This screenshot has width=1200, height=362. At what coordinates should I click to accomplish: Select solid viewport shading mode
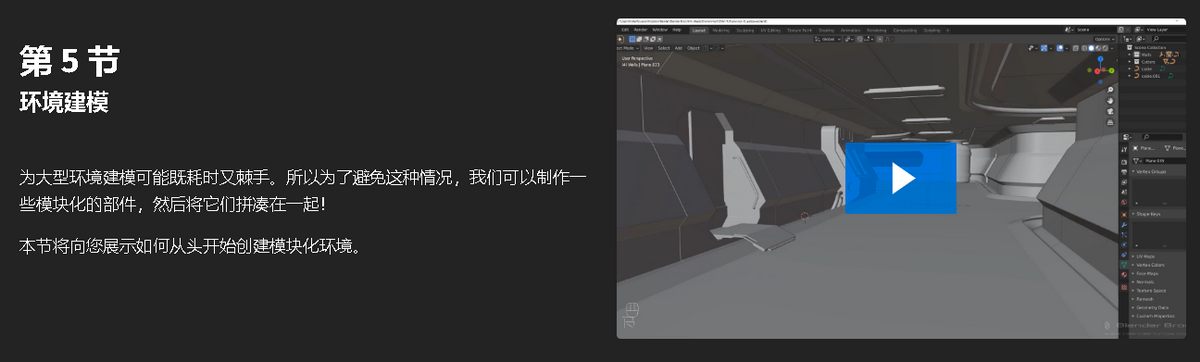(x=1091, y=48)
